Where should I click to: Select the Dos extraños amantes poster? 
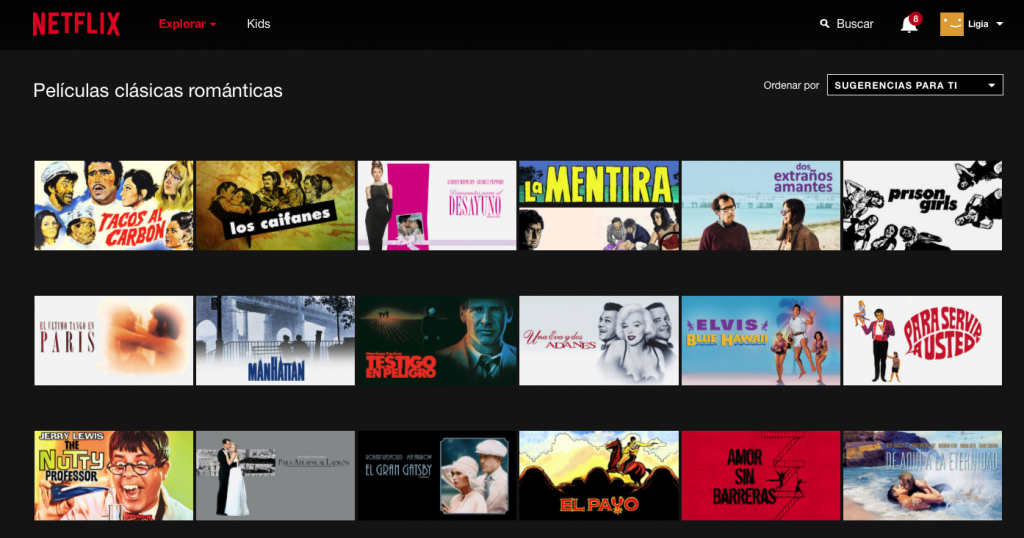point(761,206)
